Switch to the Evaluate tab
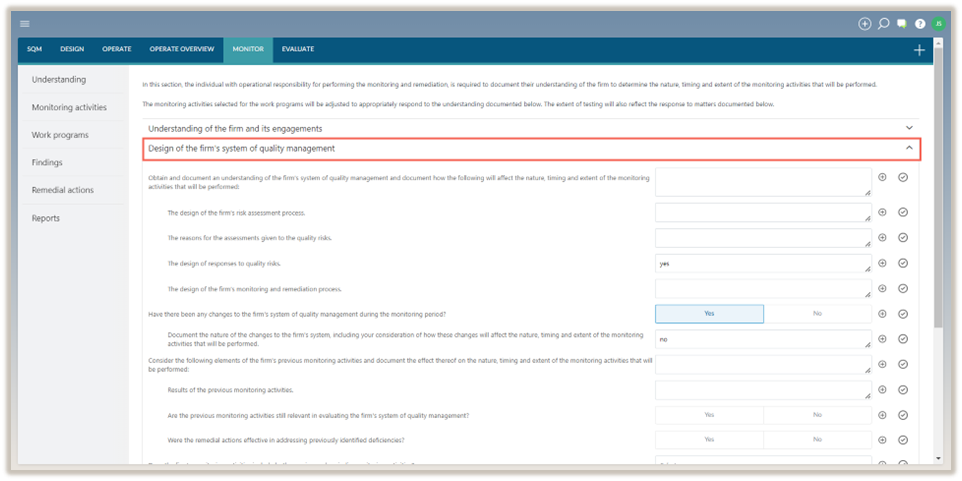962x481 pixels. tap(297, 49)
